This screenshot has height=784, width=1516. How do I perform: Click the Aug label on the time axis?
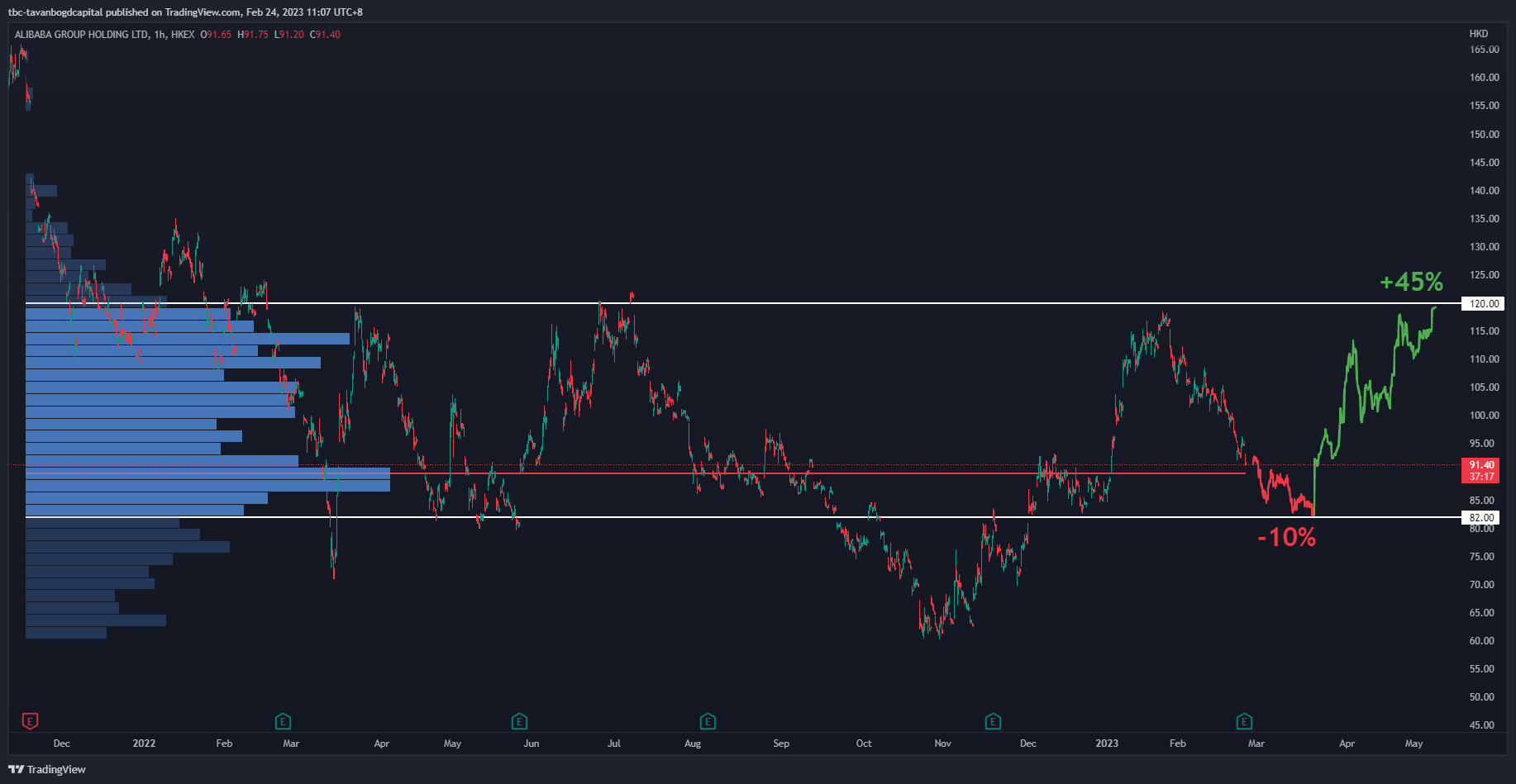coord(693,744)
